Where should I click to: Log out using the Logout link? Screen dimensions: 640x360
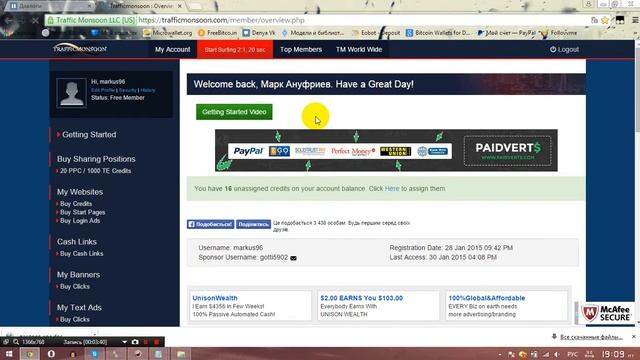click(564, 49)
